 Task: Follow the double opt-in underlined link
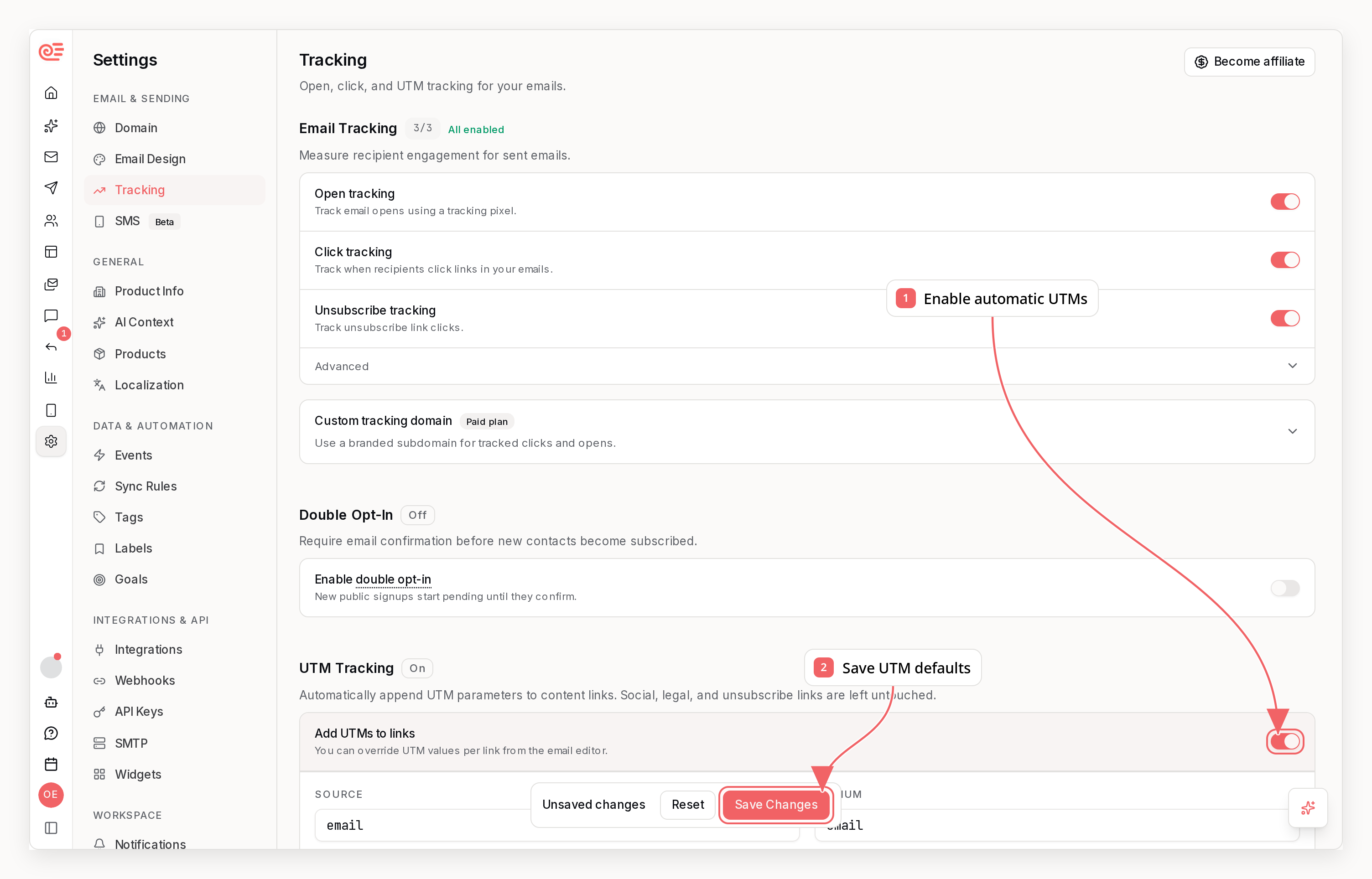point(393,579)
